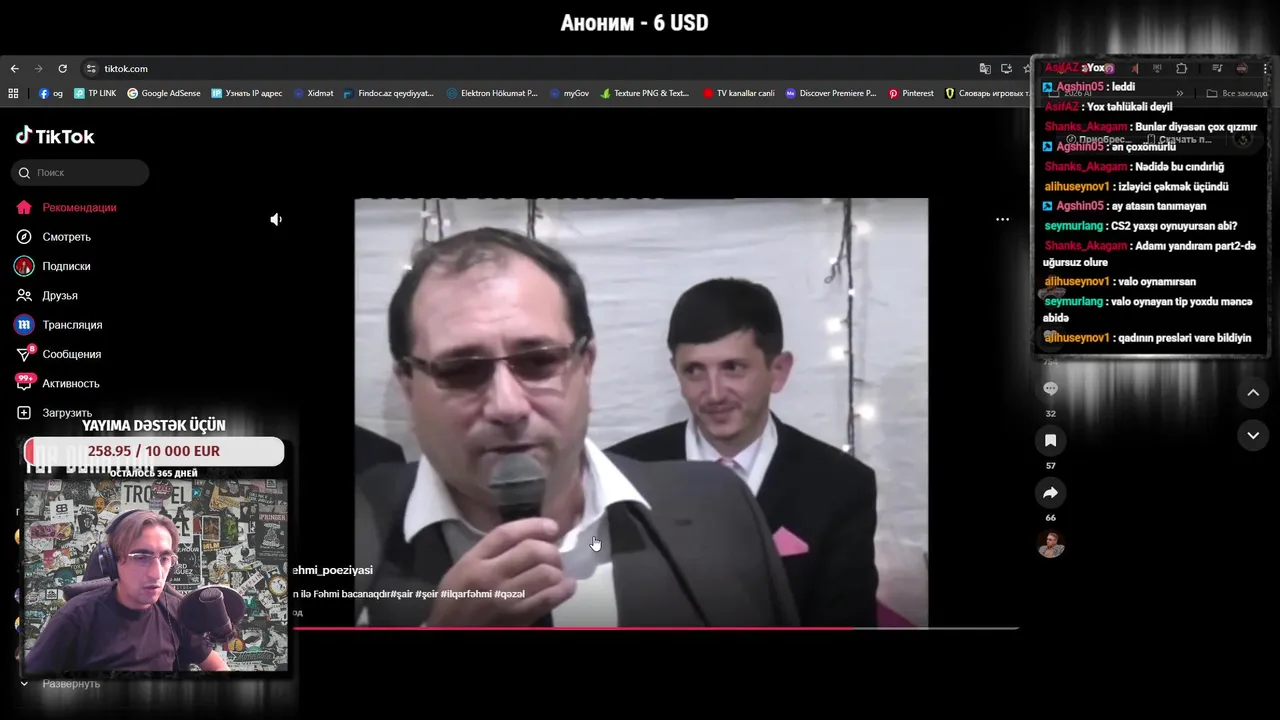Open Смотреть in TikTok sidebar

pos(66,237)
